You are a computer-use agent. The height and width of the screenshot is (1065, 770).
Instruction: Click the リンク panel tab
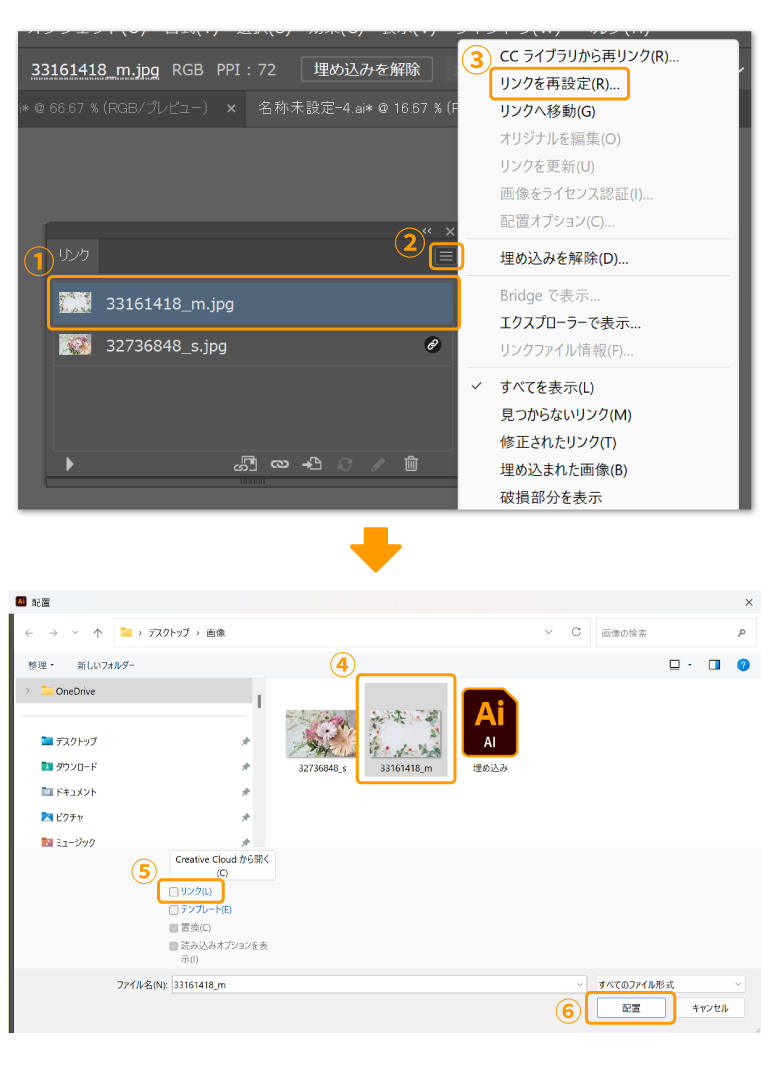74,255
